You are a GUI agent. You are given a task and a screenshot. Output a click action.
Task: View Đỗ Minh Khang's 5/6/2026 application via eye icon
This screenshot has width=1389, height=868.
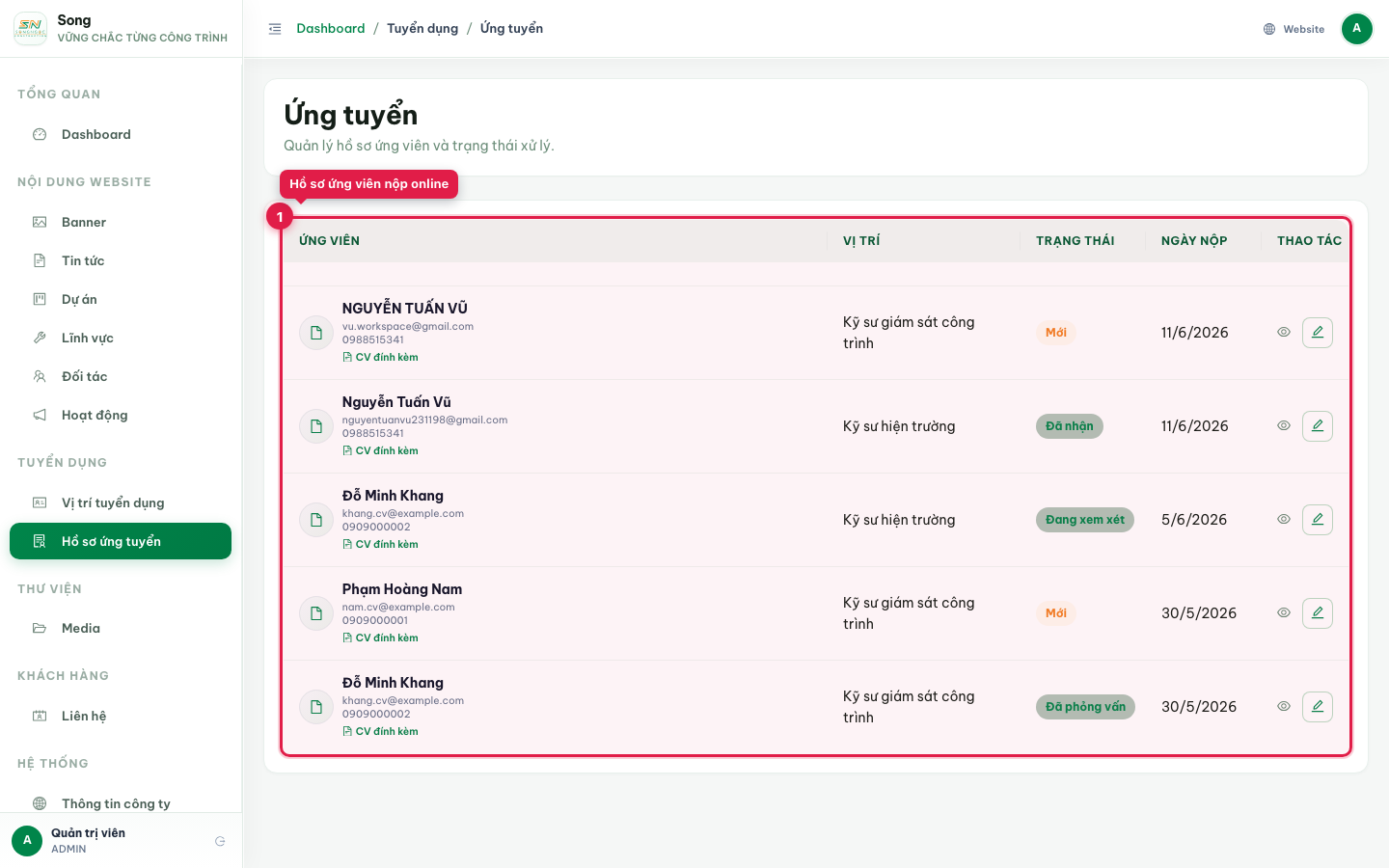point(1284,520)
